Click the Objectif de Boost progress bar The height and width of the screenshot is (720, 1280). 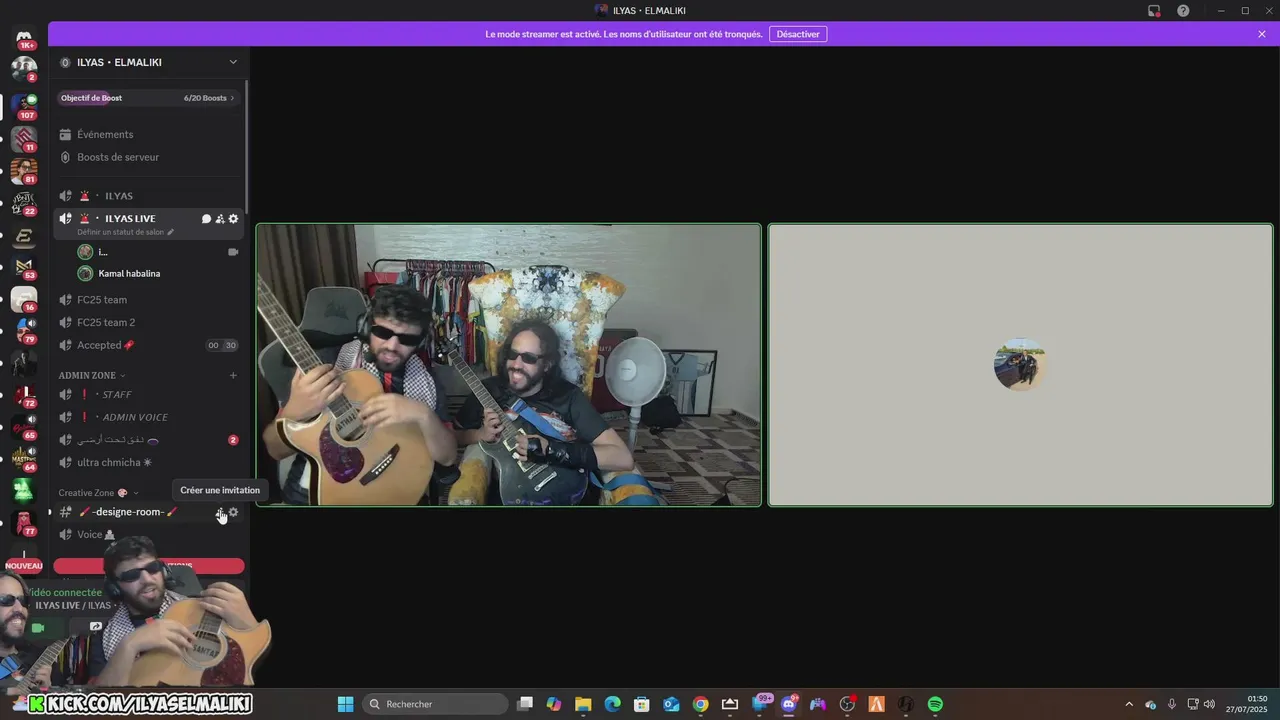click(x=148, y=98)
